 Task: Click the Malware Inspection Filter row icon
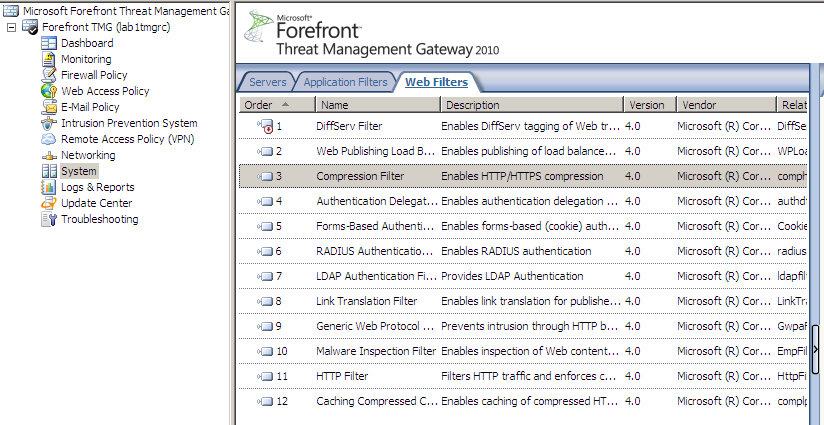click(x=265, y=351)
